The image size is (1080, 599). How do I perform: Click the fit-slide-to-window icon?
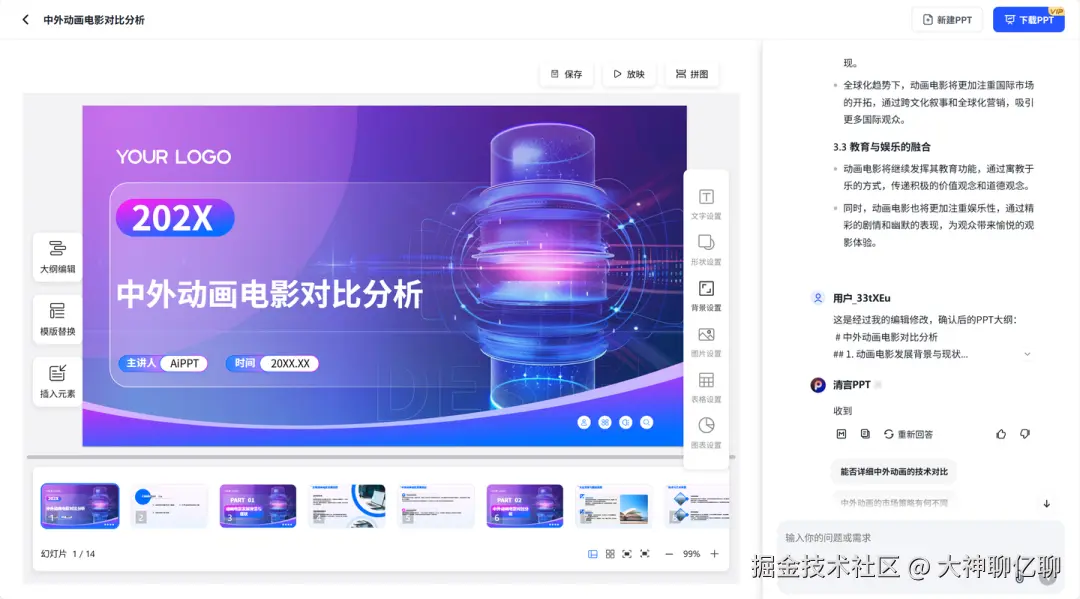coord(628,553)
